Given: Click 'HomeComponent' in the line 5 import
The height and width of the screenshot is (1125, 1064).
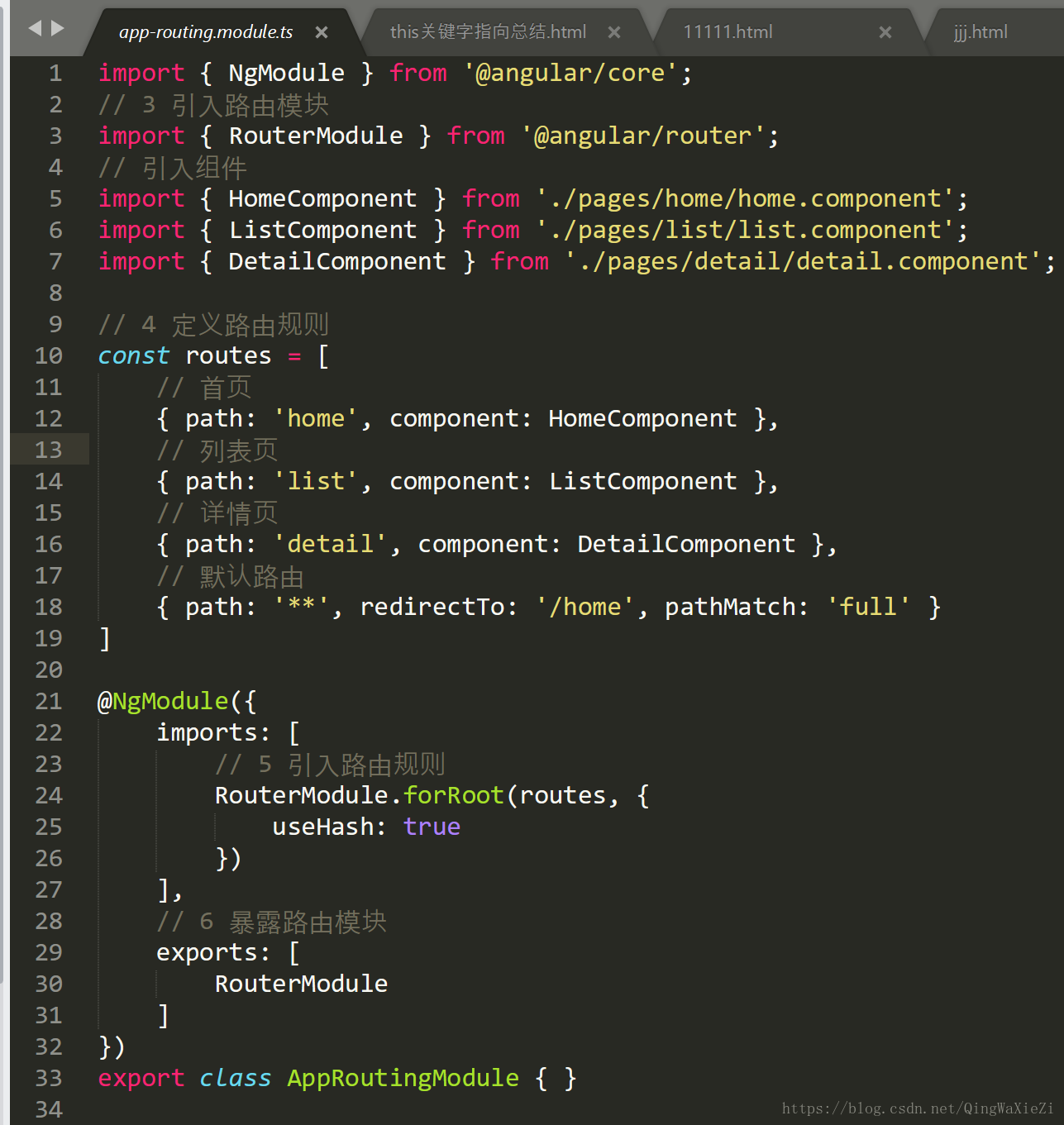Looking at the screenshot, I should point(322,198).
